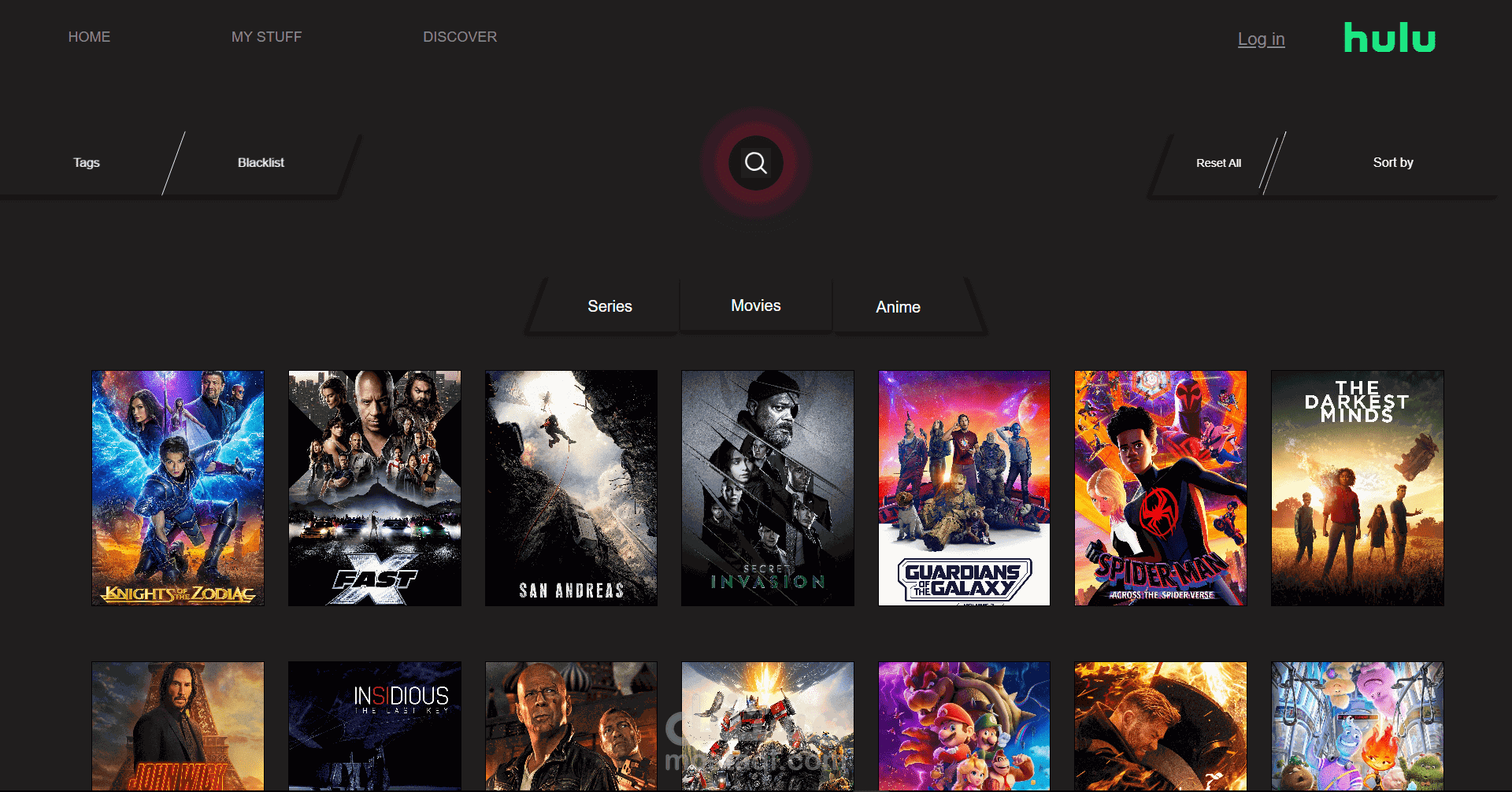Select Insidious The Last Key poster
The height and width of the screenshot is (792, 1512).
click(375, 726)
